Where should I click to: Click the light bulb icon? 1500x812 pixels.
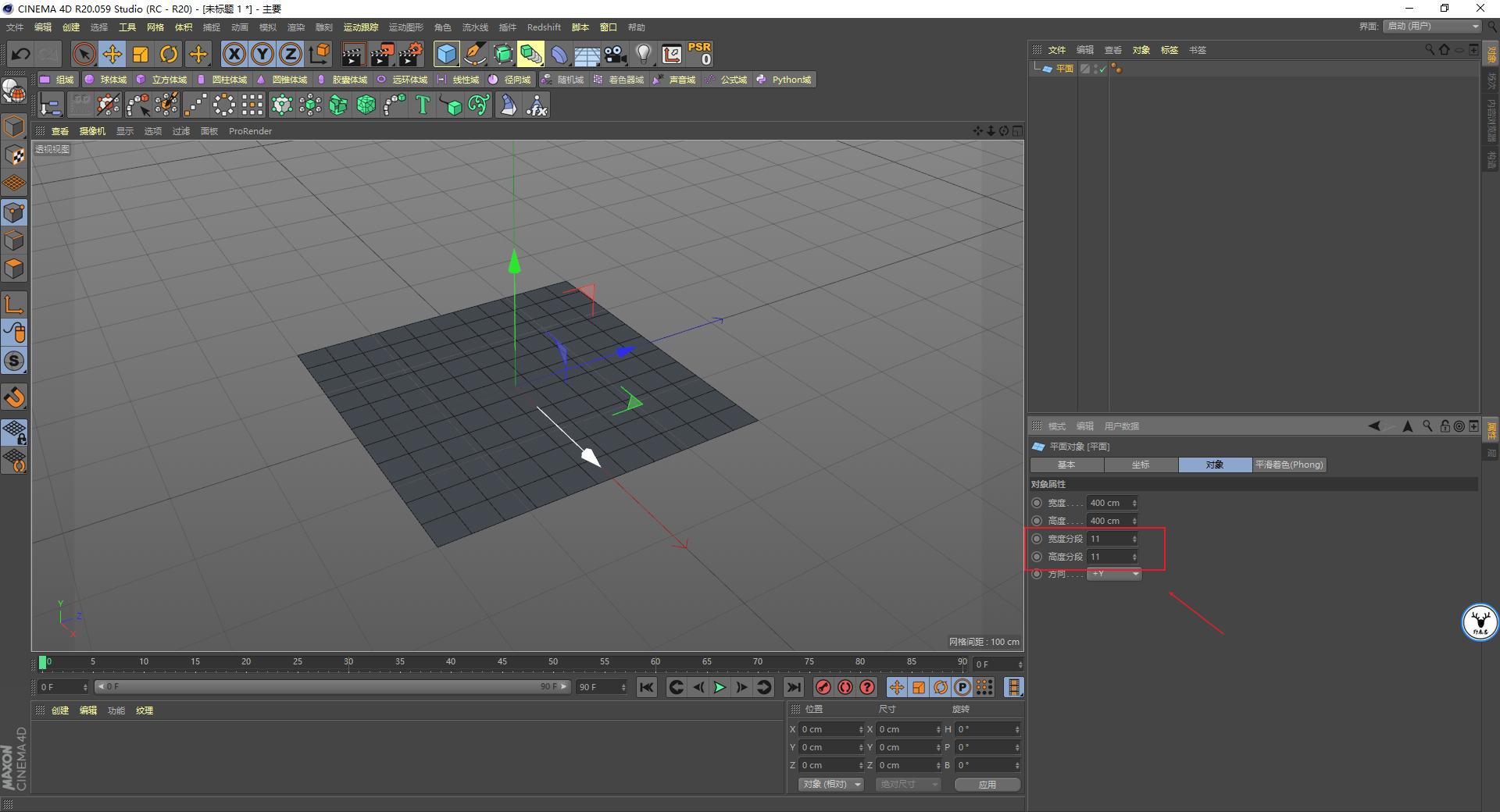click(644, 54)
